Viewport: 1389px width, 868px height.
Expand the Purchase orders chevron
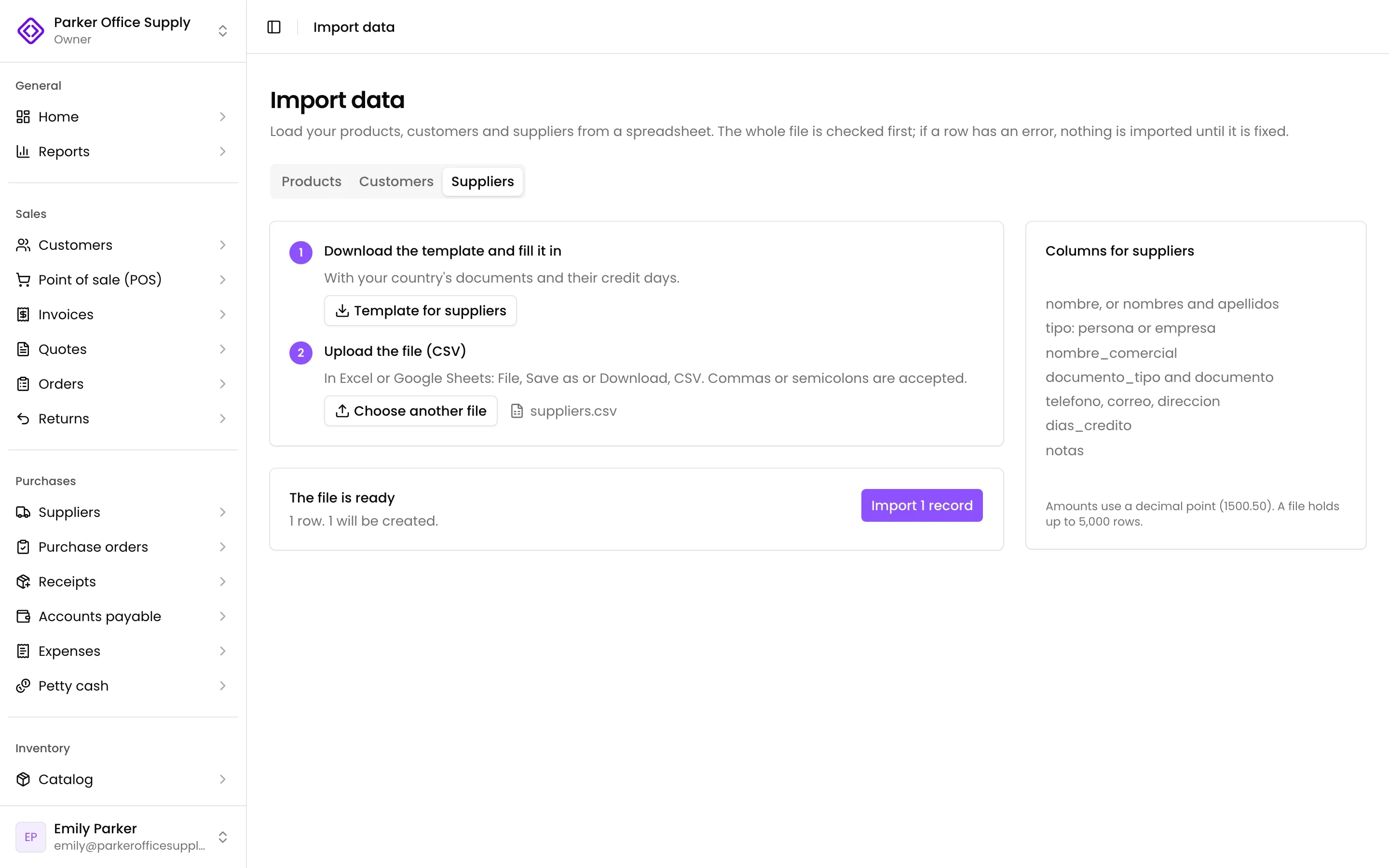click(x=223, y=547)
